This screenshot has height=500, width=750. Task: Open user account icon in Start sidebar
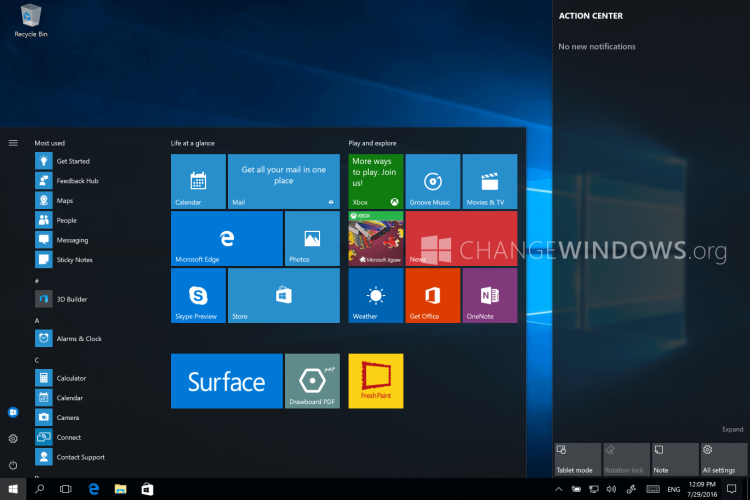click(x=13, y=412)
